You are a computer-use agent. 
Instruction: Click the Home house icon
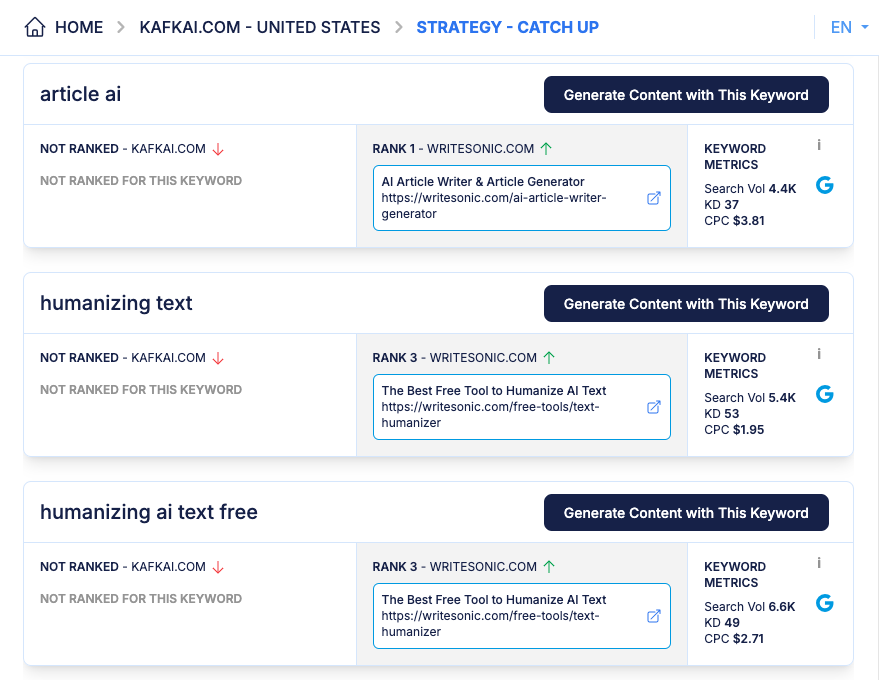point(35,27)
